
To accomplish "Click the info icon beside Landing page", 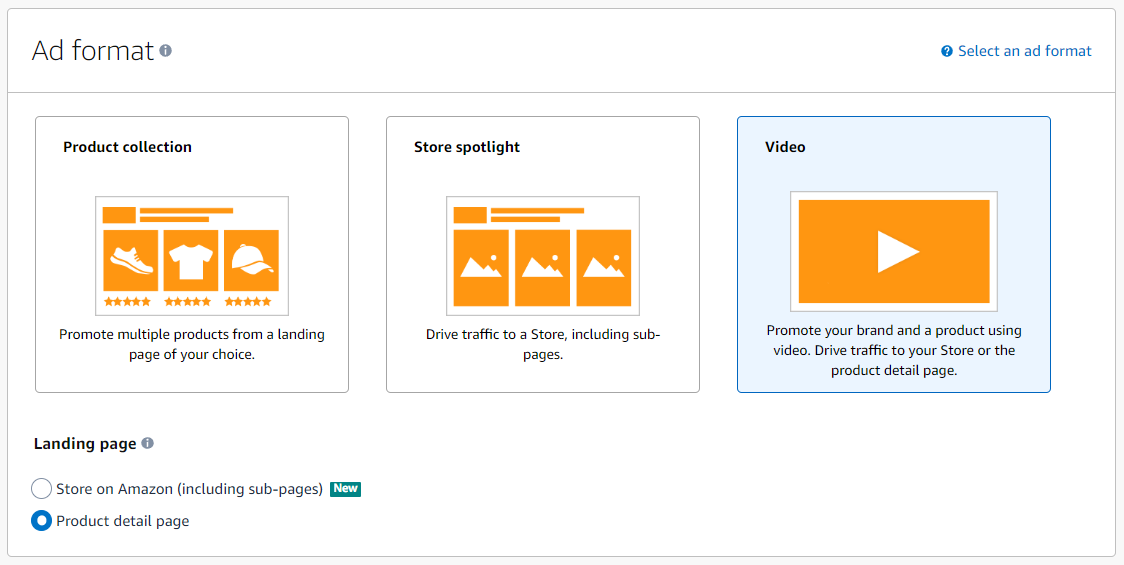I will [148, 444].
